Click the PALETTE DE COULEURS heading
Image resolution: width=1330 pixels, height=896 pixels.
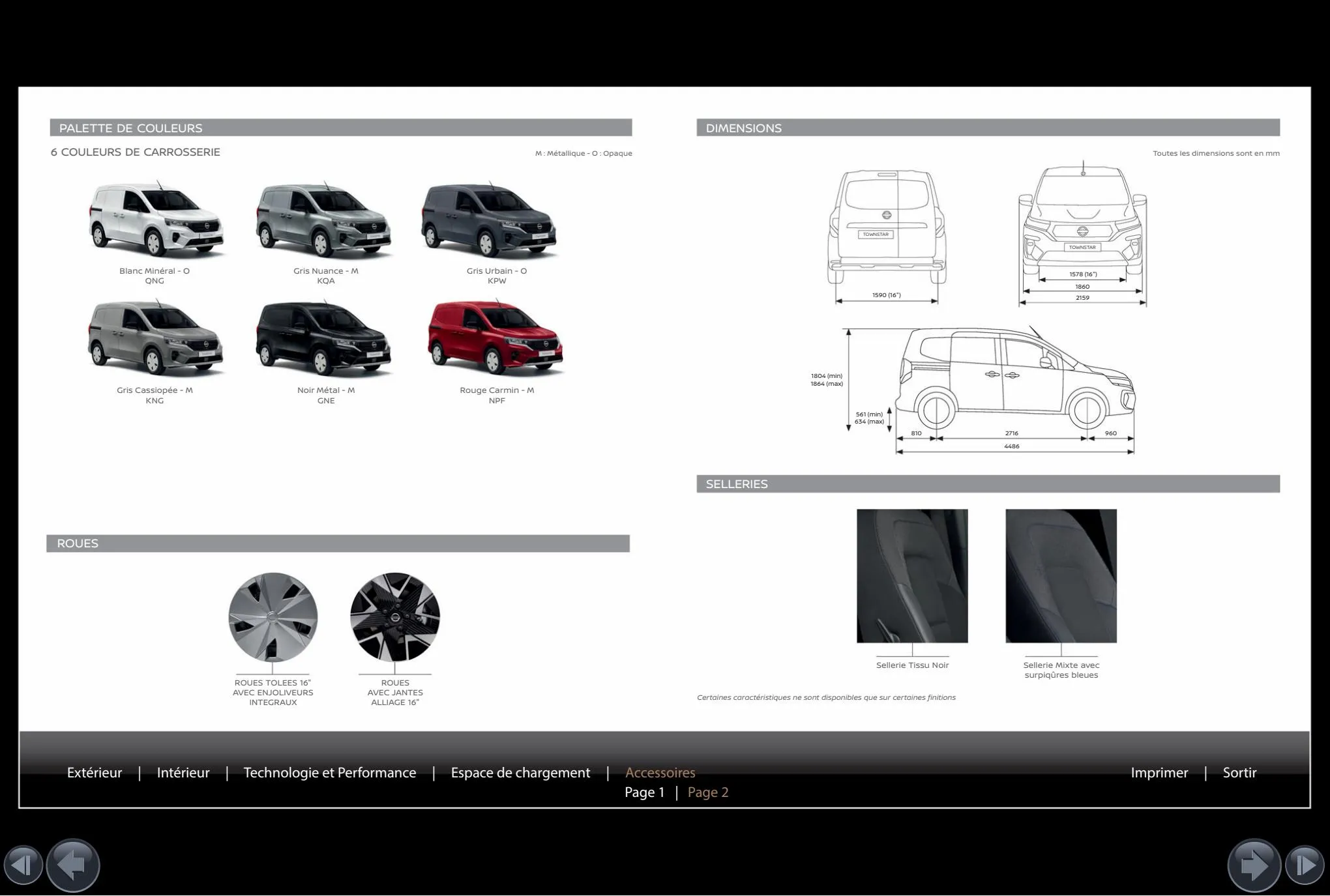click(130, 128)
